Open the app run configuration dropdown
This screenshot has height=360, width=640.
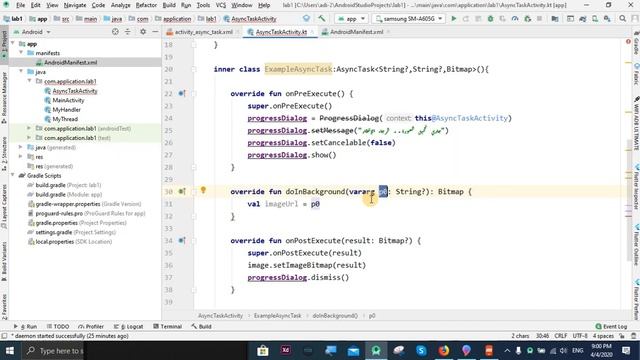click(351, 19)
